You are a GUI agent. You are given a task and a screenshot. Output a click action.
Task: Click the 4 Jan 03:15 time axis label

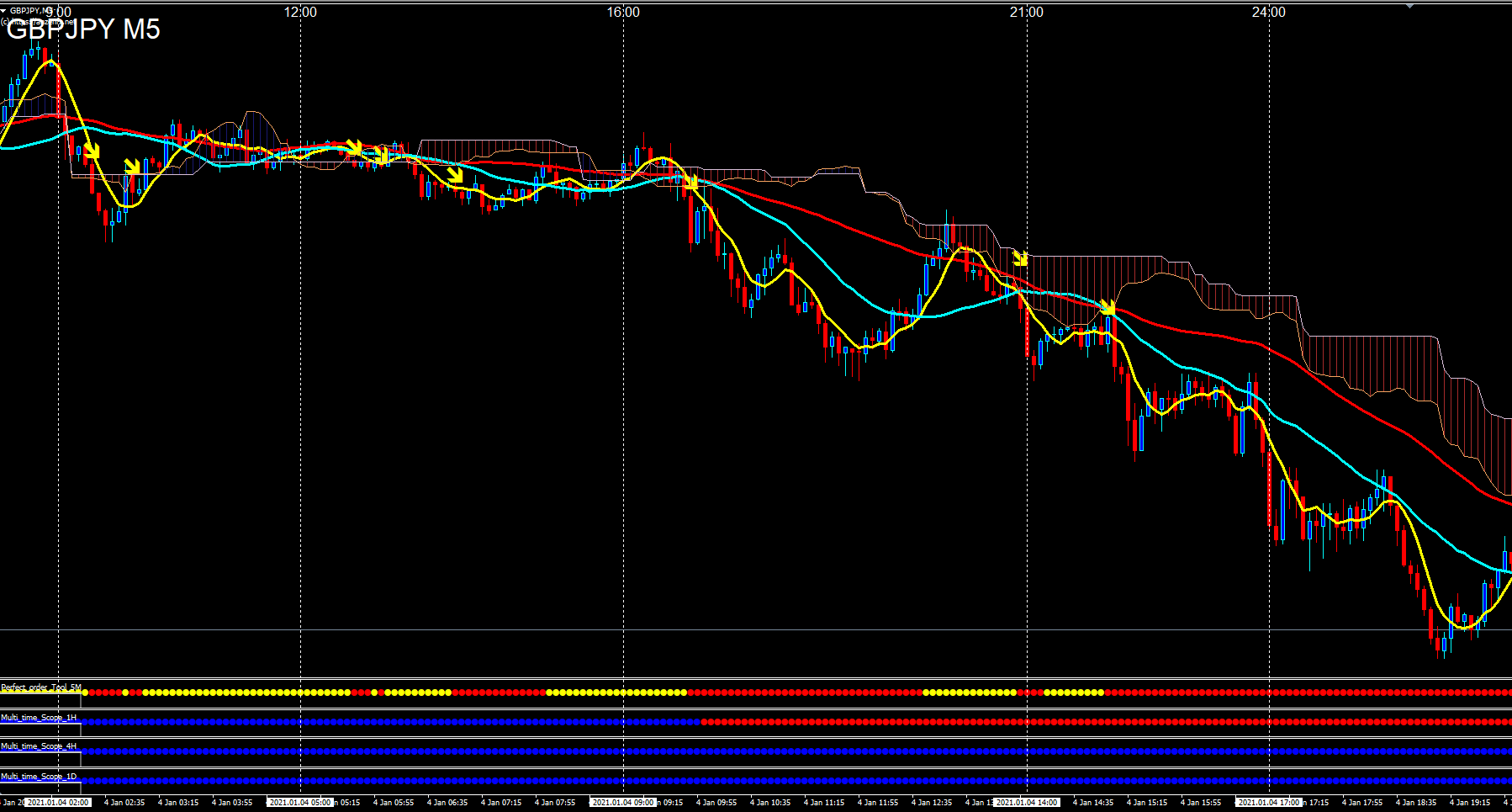(x=178, y=803)
